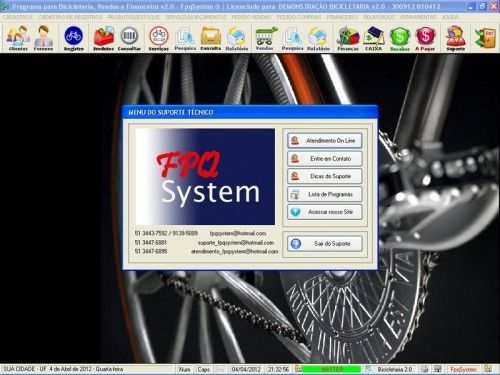Click the Num indicator in status bar
The width and height of the screenshot is (500, 375).
pos(184,369)
